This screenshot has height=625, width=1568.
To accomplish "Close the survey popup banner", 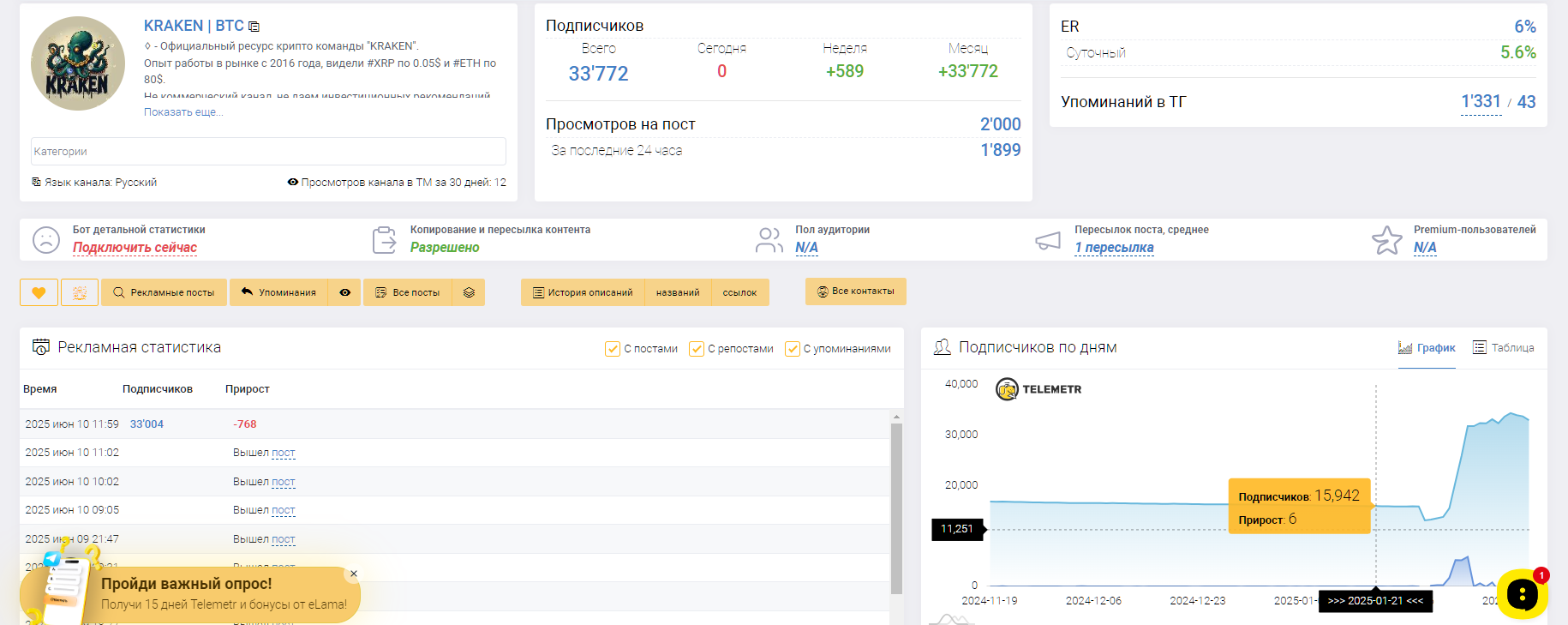I will point(353,574).
